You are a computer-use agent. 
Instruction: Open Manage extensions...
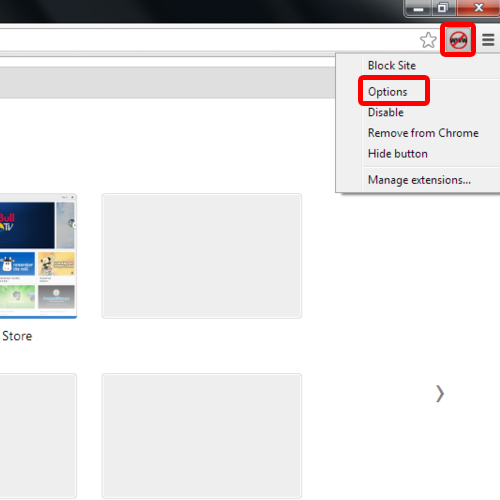click(419, 180)
